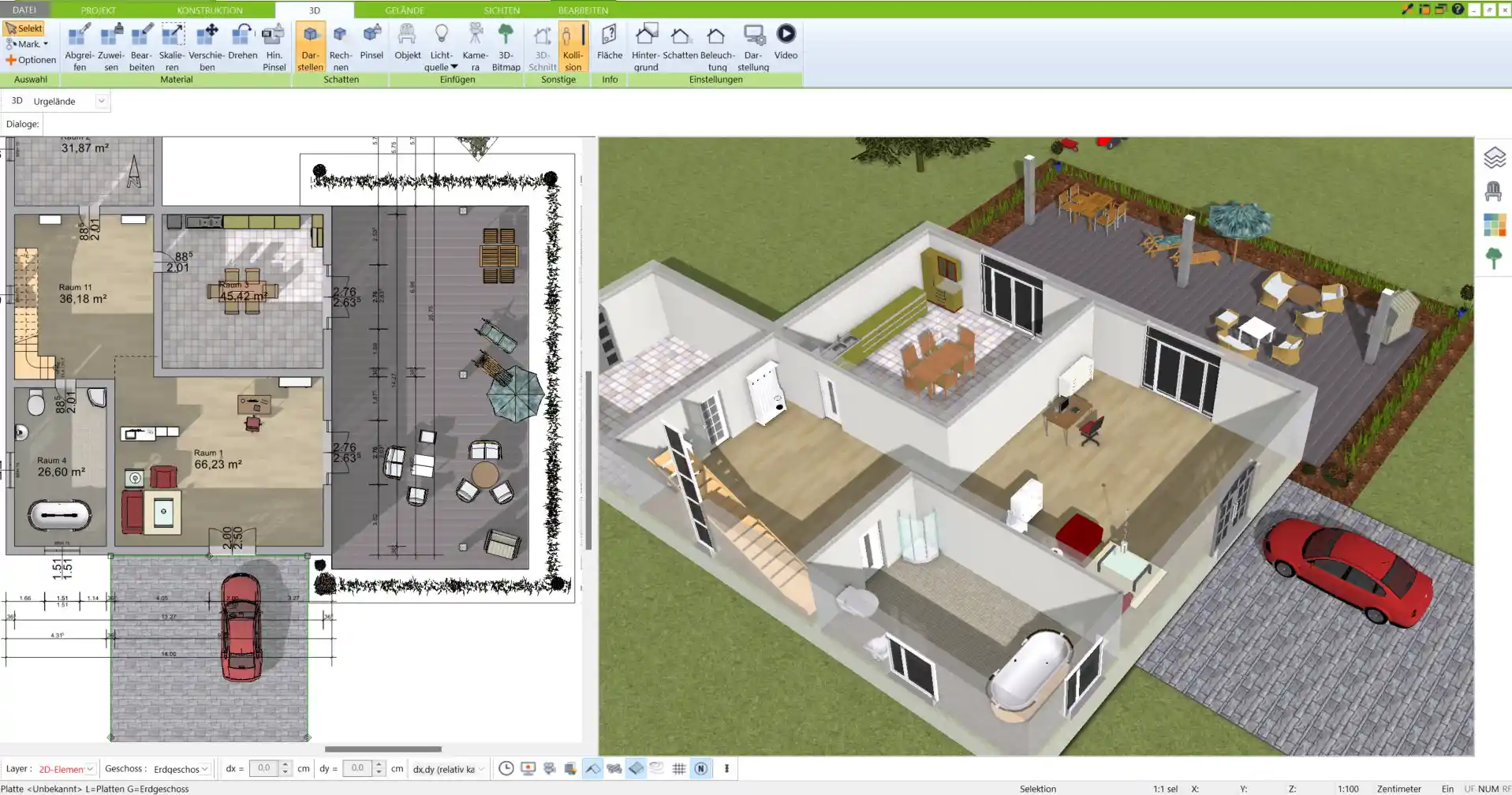Screen dimensions: 1512x795
Task: Activate the Verschieben material tool
Action: pyautogui.click(x=207, y=47)
